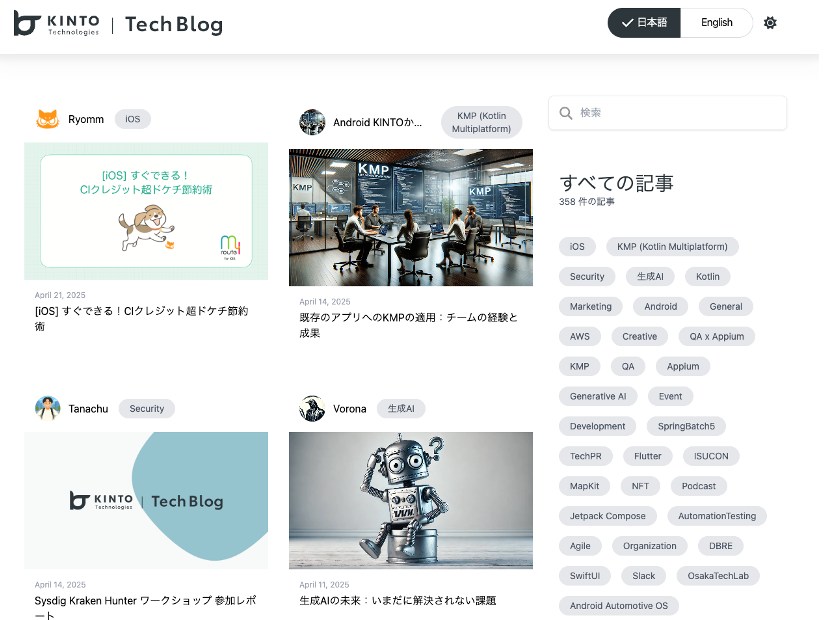Click Vorona's author avatar
The image size is (840, 620).
pos(312,408)
